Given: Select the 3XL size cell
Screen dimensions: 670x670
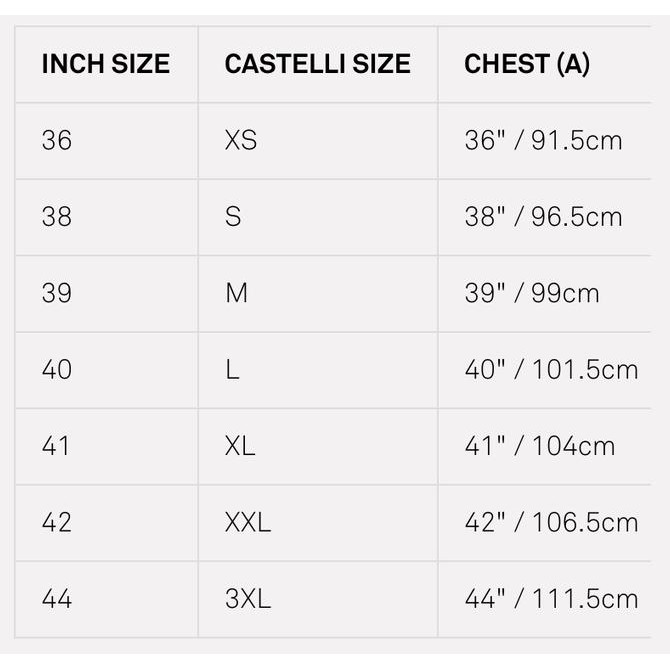Looking at the screenshot, I should 248,599.
